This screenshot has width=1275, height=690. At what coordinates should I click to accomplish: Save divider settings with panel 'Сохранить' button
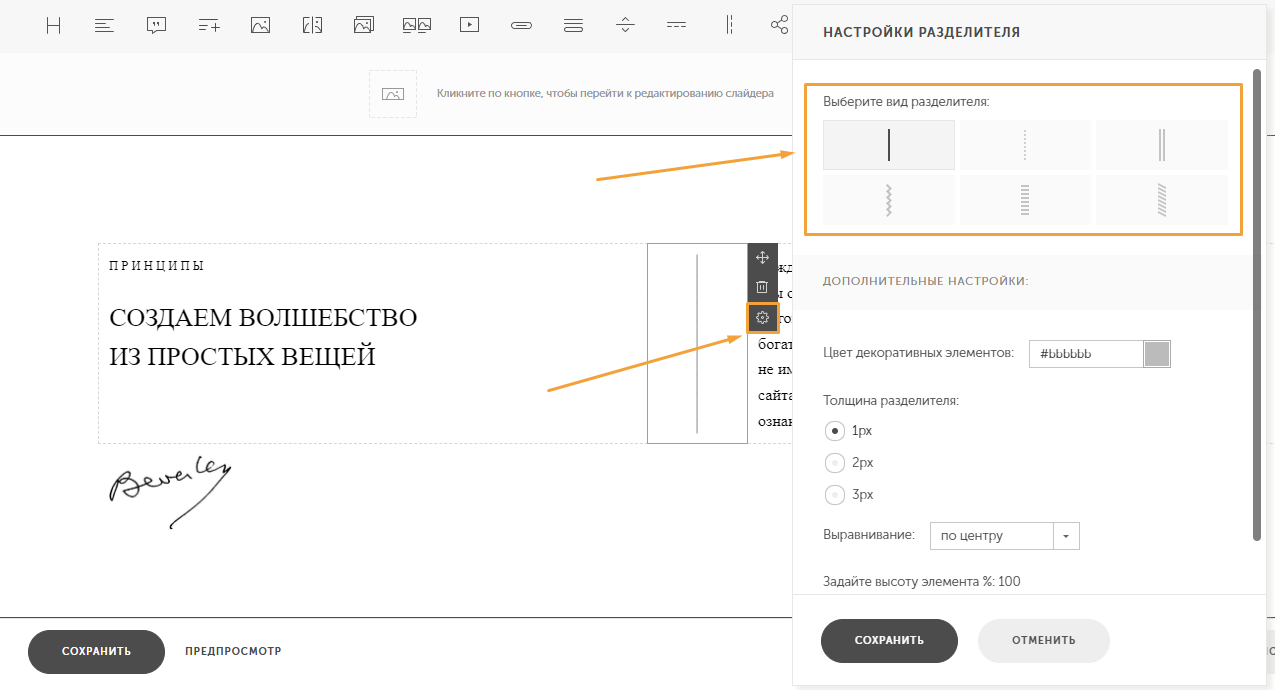[889, 641]
